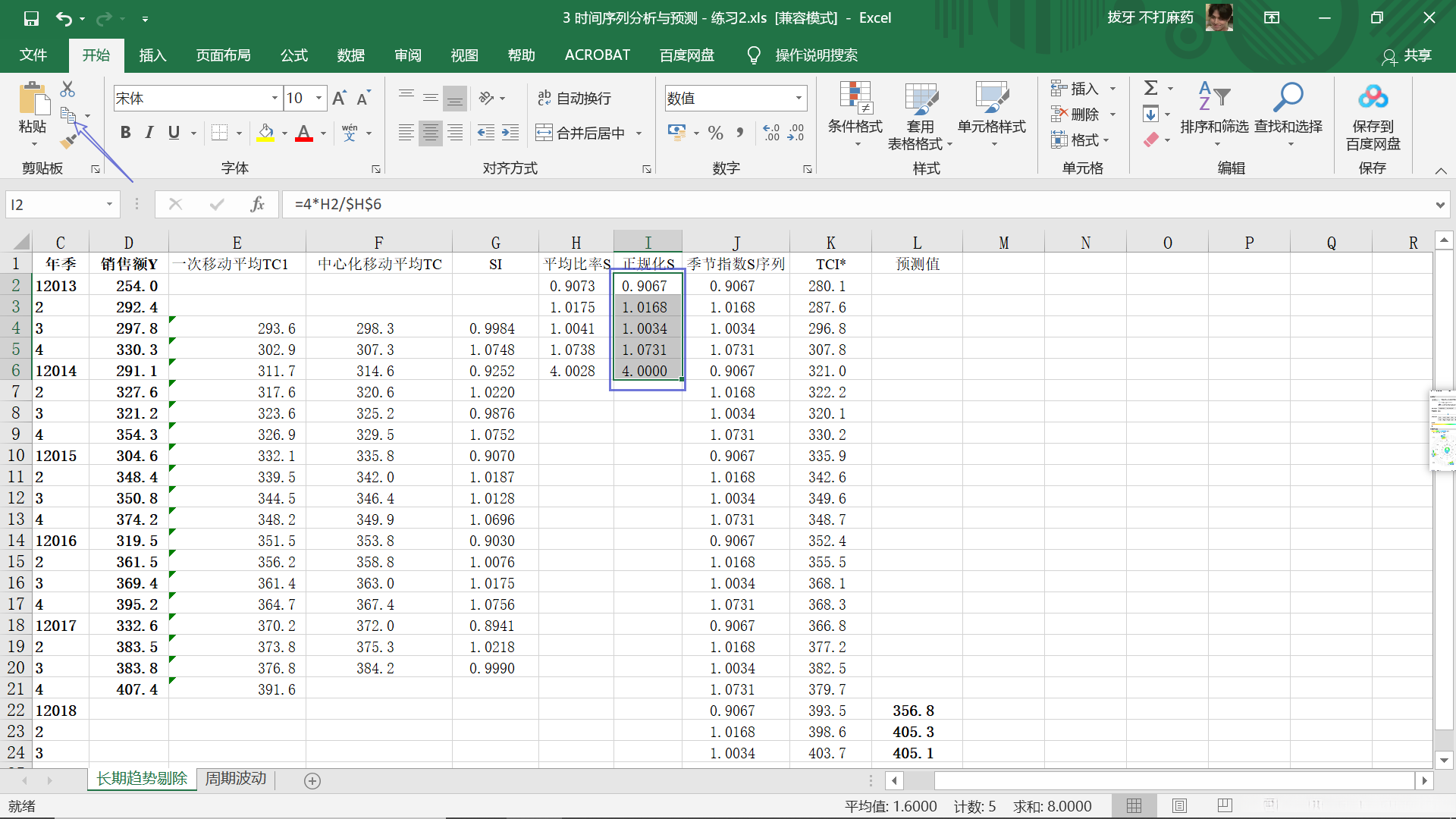Expand the number format combo box
Viewport: 1456px width, 819px height.
tap(799, 98)
